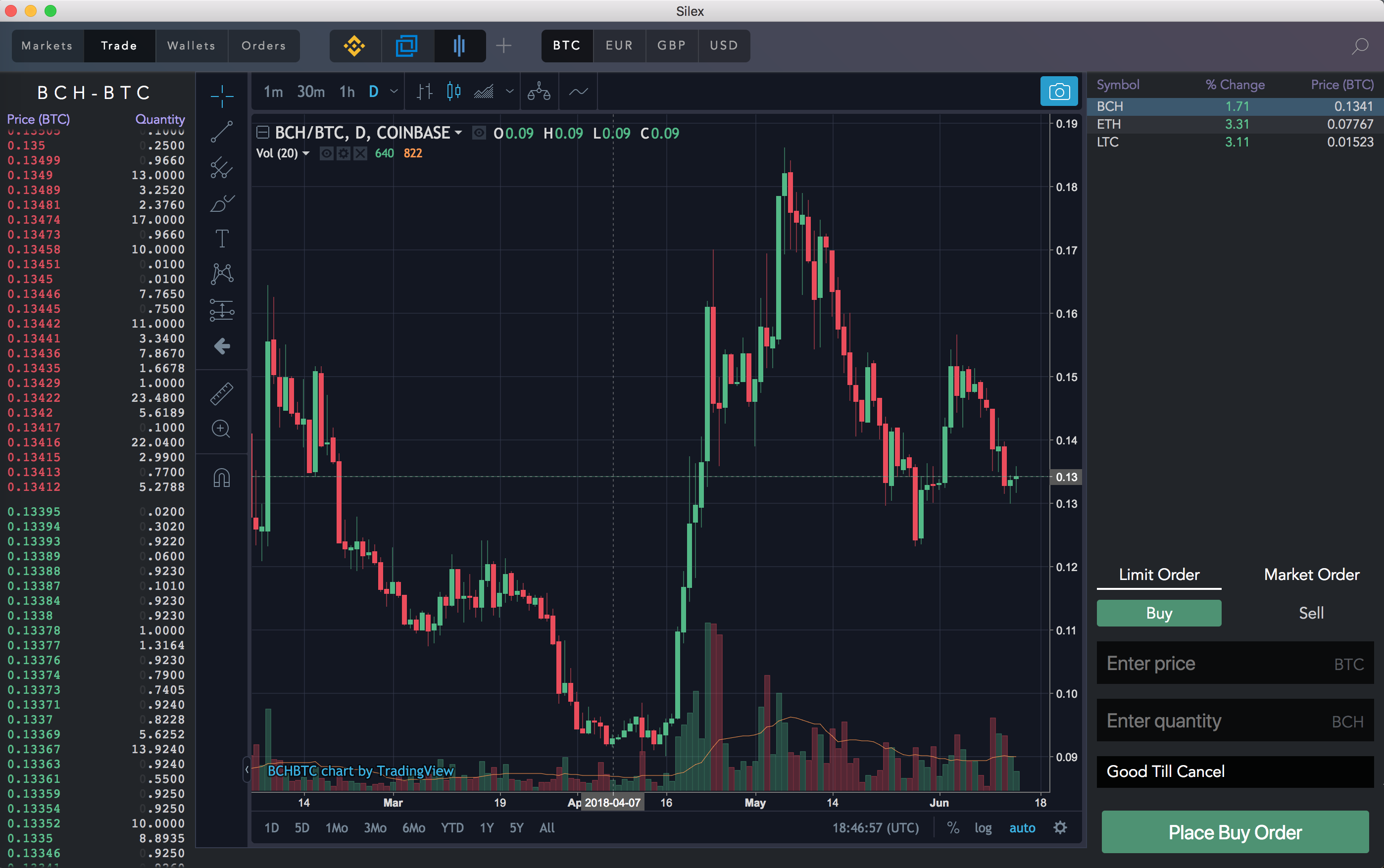1384x868 pixels.
Task: Select the Sell option
Action: [1311, 613]
